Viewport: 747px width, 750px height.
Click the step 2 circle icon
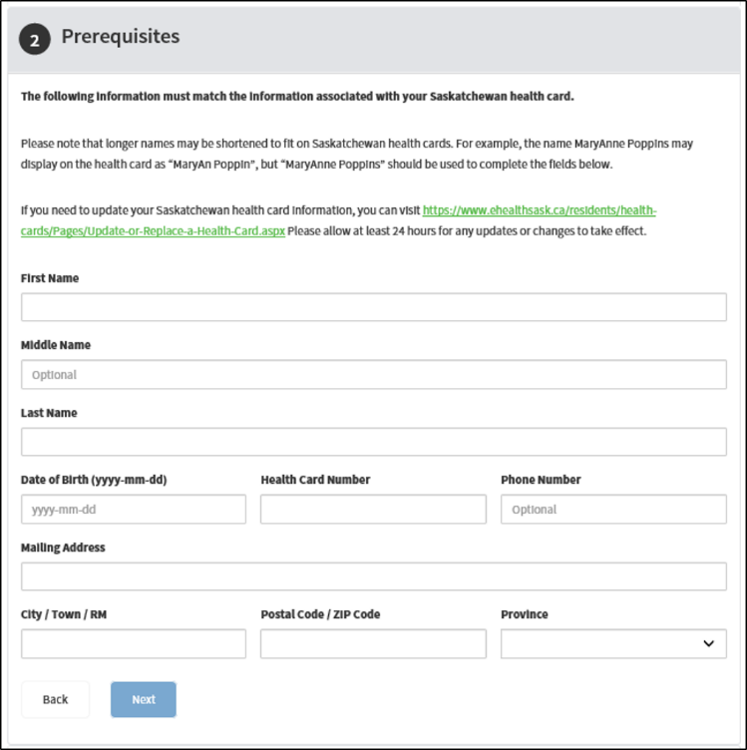pos(34,39)
